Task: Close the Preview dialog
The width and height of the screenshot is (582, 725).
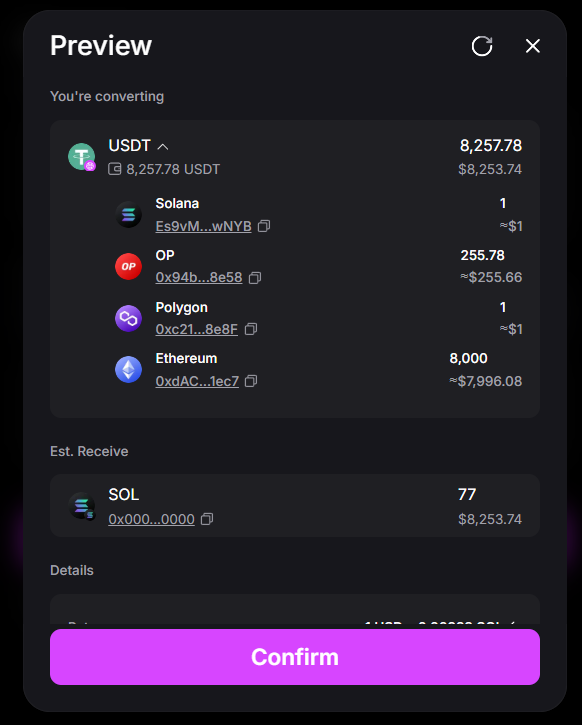Action: (x=533, y=46)
